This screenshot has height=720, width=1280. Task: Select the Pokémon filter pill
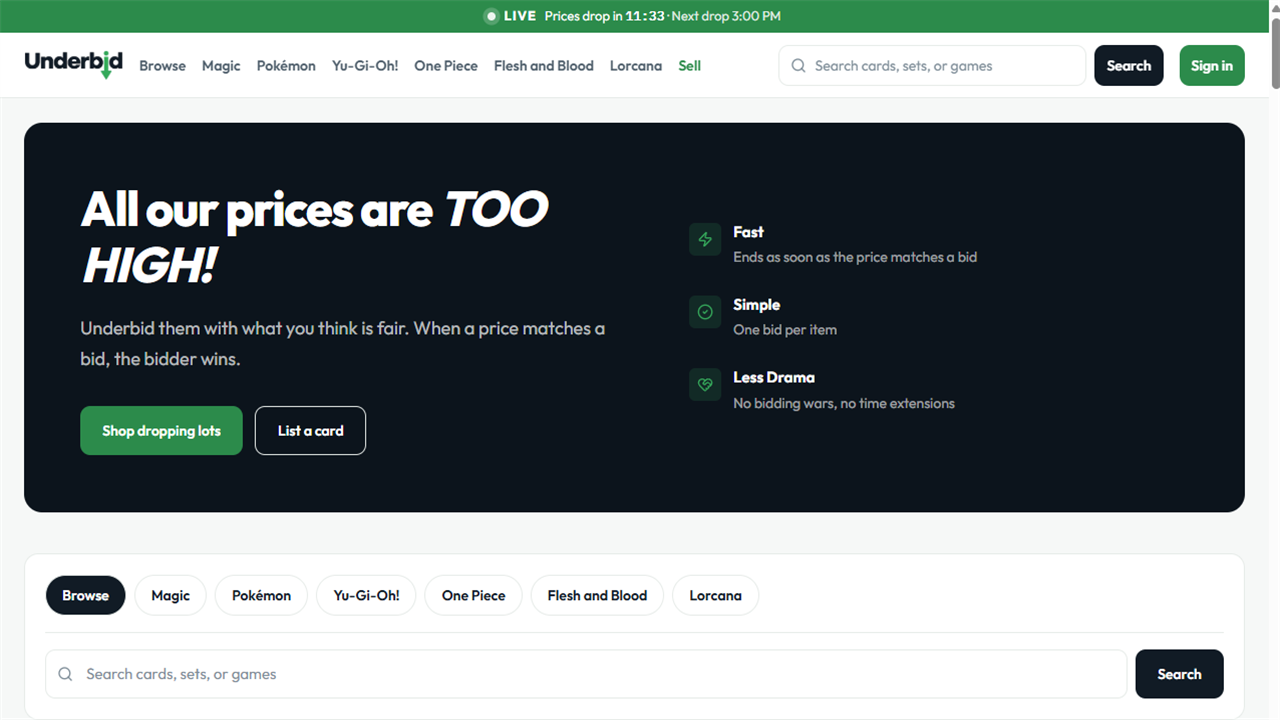tap(261, 595)
